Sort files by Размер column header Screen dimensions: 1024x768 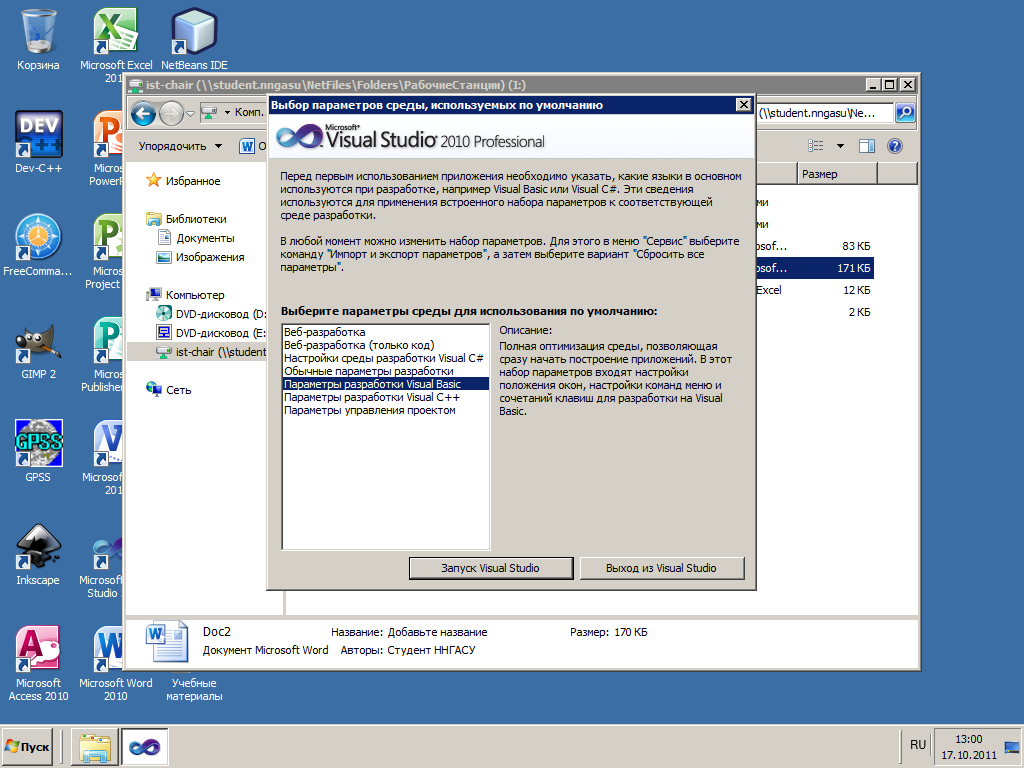[837, 174]
